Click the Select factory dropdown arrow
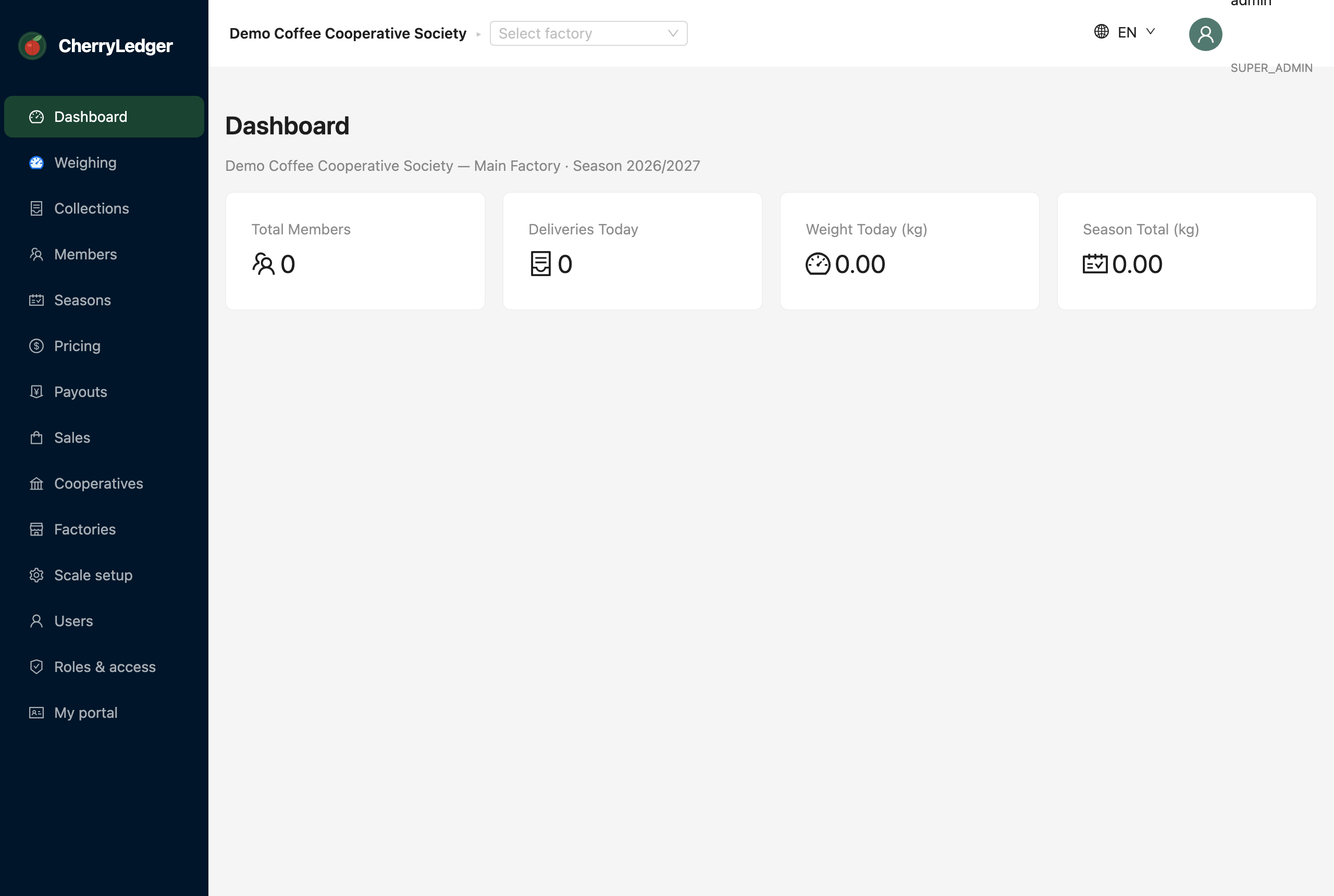The height and width of the screenshot is (896, 1334). click(x=673, y=34)
